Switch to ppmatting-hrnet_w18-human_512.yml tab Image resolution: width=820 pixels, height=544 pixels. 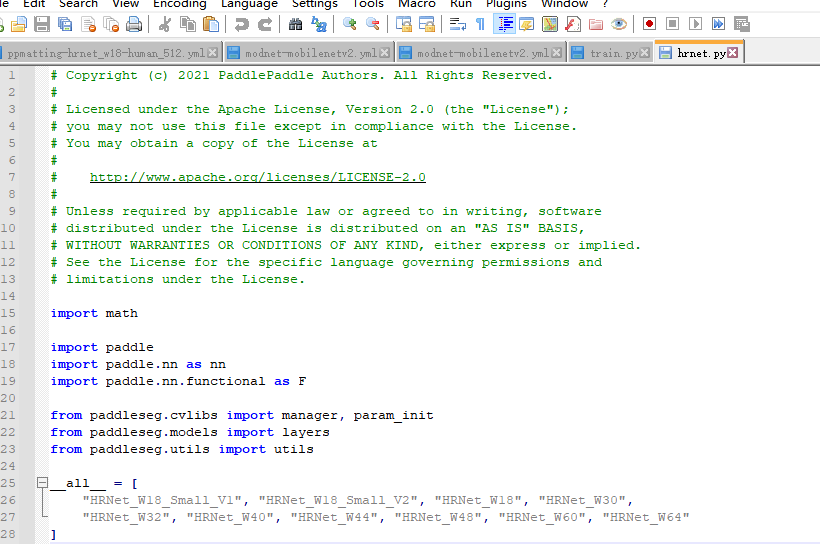pos(106,53)
